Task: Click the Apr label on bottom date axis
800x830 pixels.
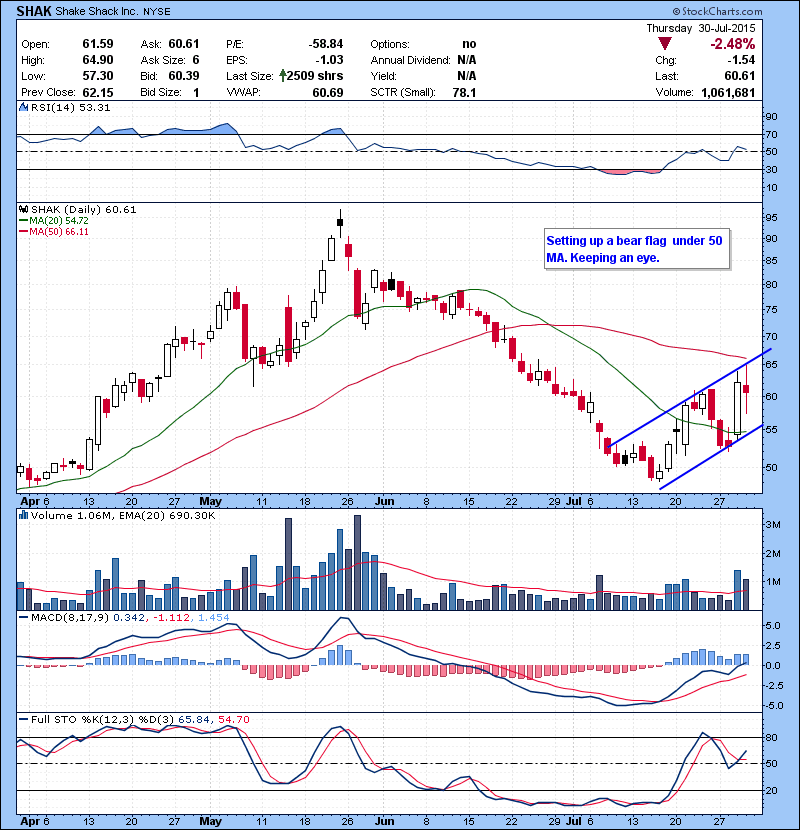Action: pos(30,821)
